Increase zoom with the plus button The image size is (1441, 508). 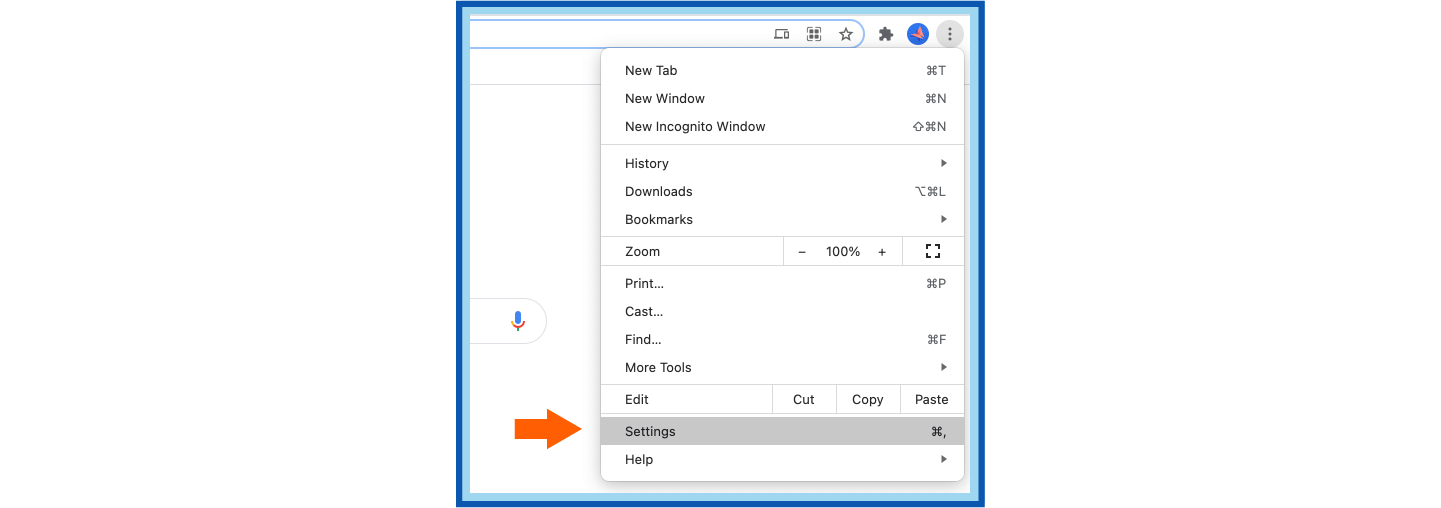tap(882, 252)
